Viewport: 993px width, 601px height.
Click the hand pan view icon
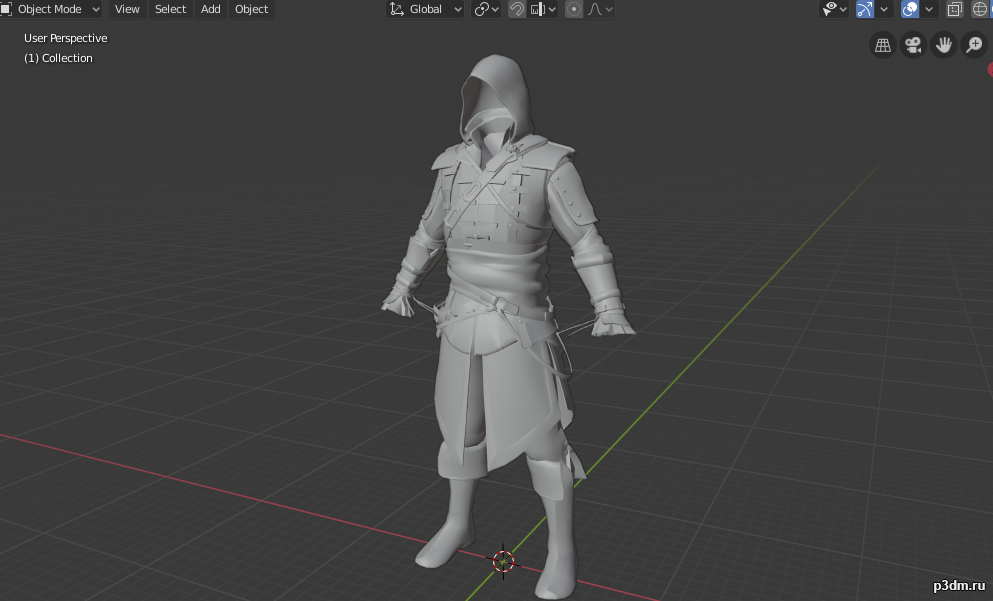(943, 45)
